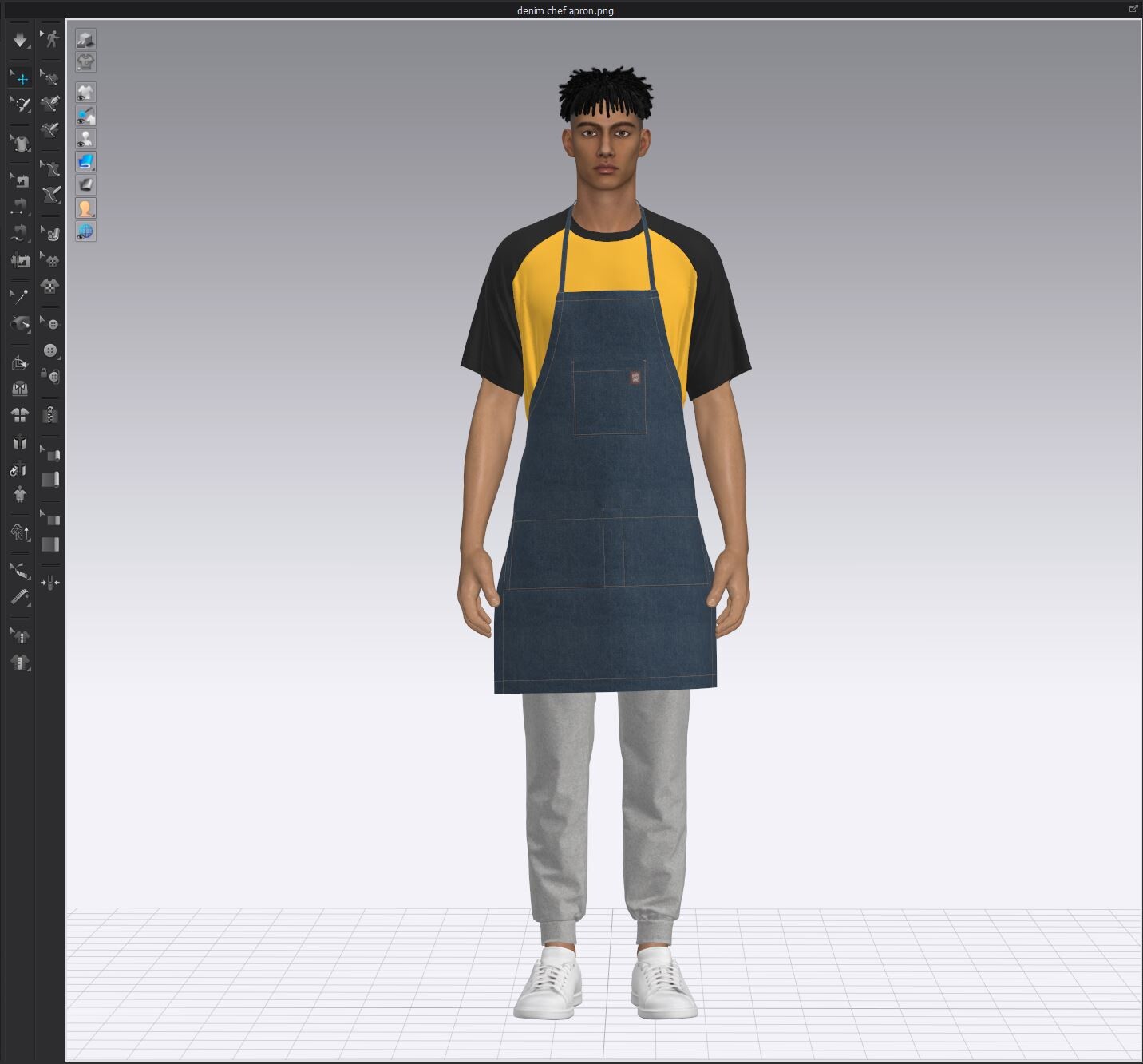Screen dimensions: 1143x1064
Task: Select the Edit Texture fabric-roll tool
Action: pyautogui.click(x=50, y=234)
